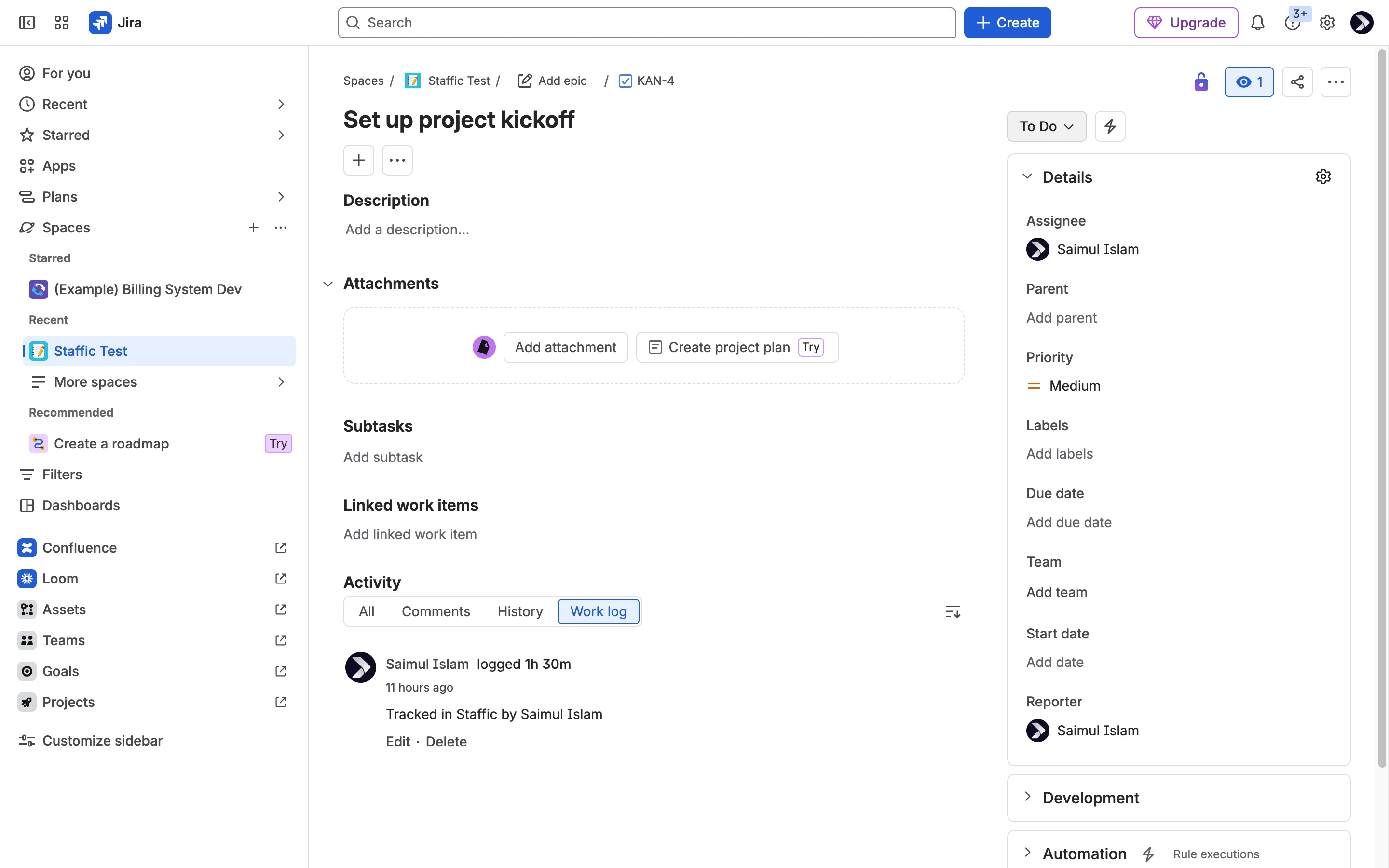Click Create project plan
The width and height of the screenshot is (1389, 868).
click(737, 347)
